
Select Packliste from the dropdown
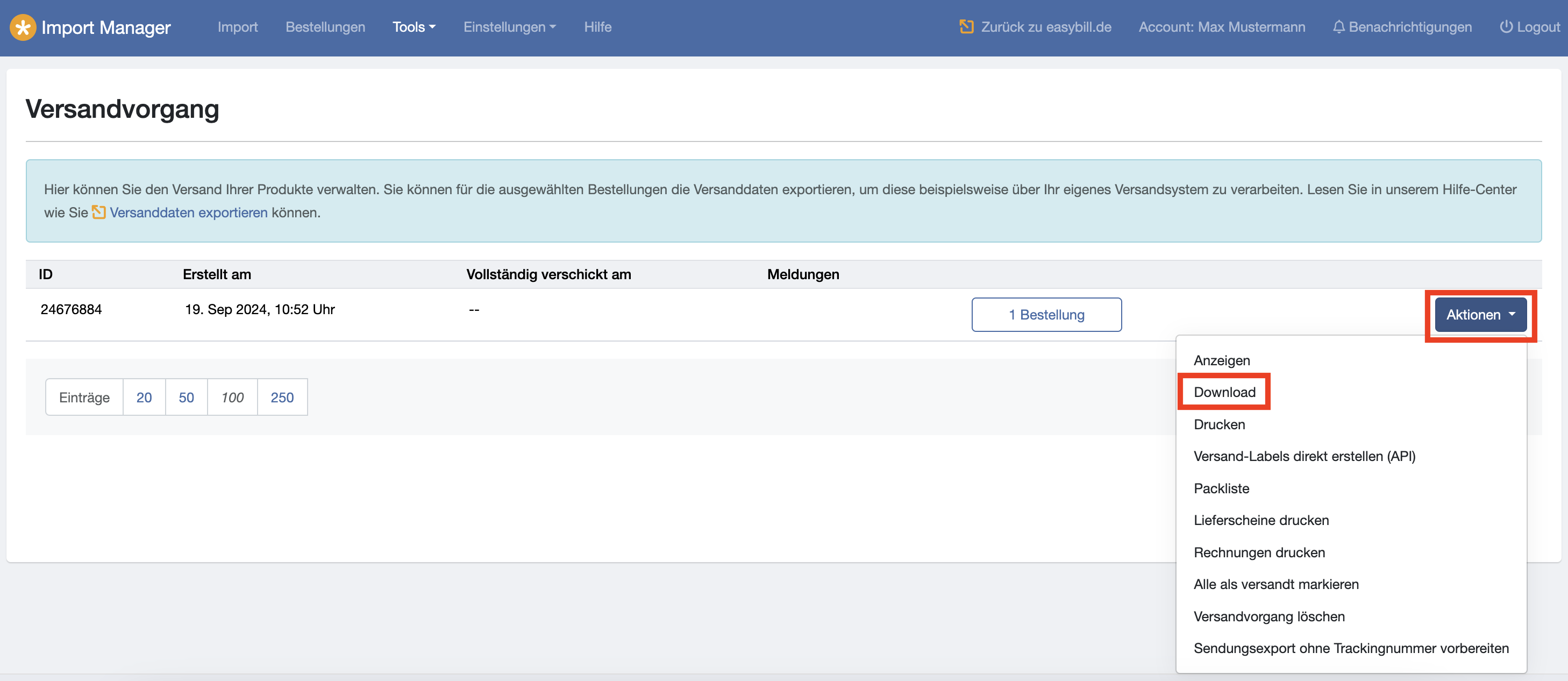tap(1221, 488)
